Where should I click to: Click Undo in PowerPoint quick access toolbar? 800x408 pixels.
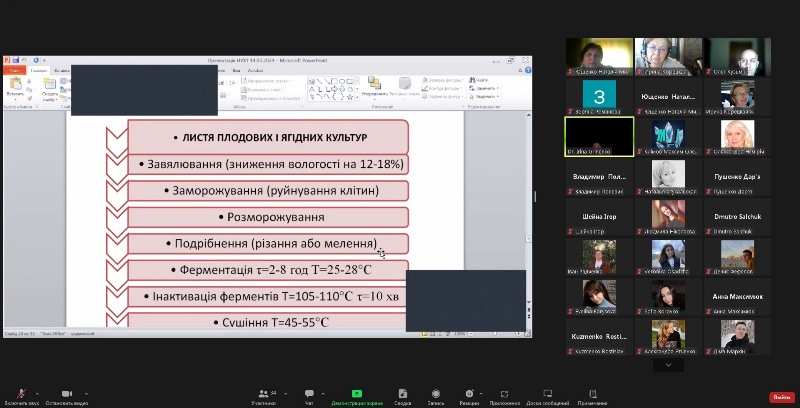pos(23,60)
